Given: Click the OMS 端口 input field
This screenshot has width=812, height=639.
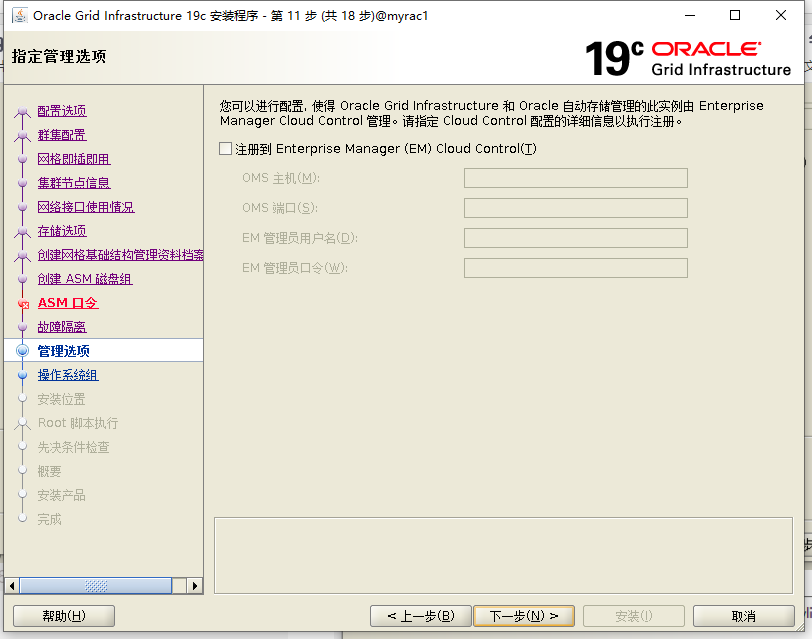Looking at the screenshot, I should click(575, 208).
